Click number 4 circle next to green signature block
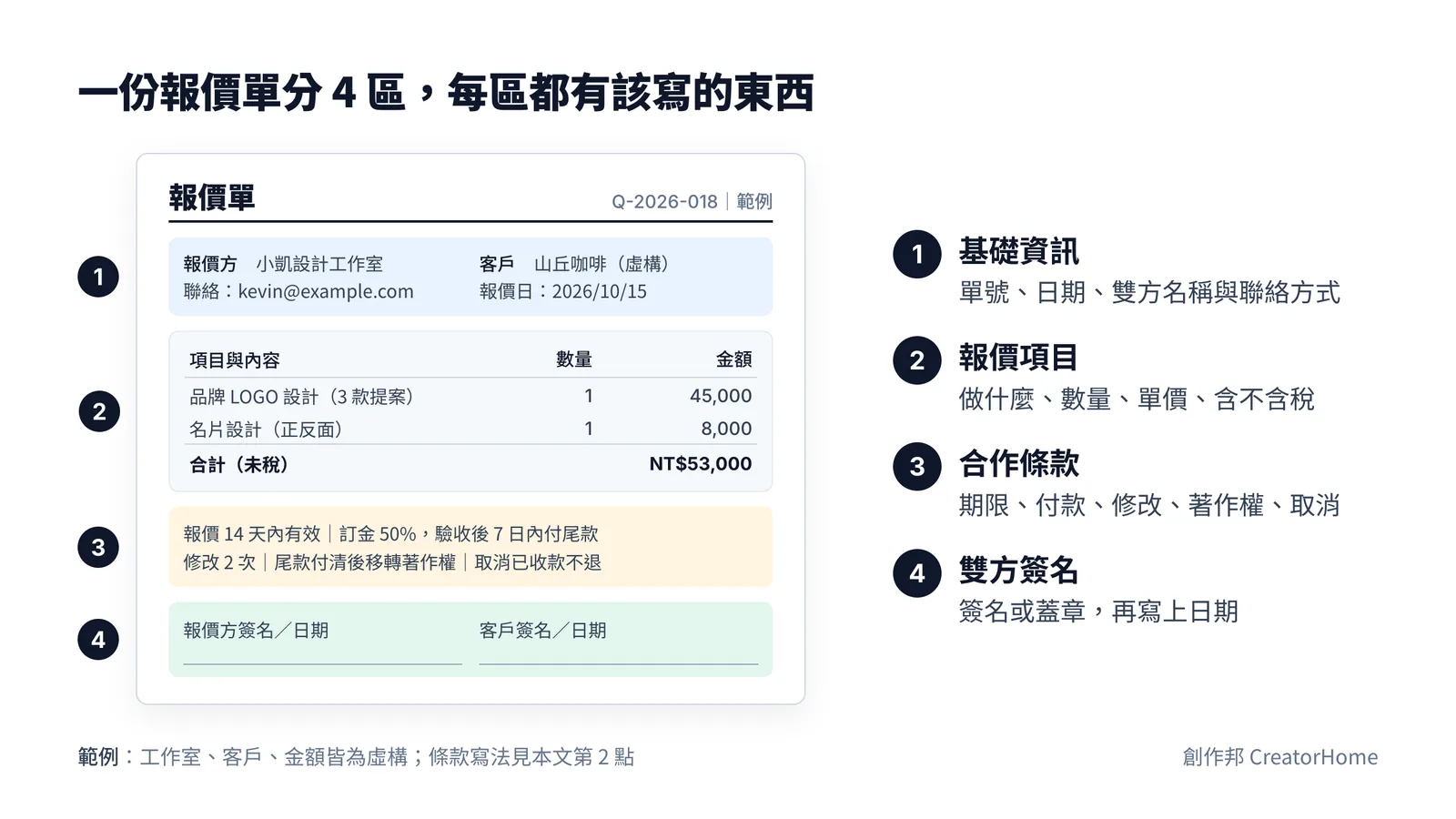 point(98,640)
